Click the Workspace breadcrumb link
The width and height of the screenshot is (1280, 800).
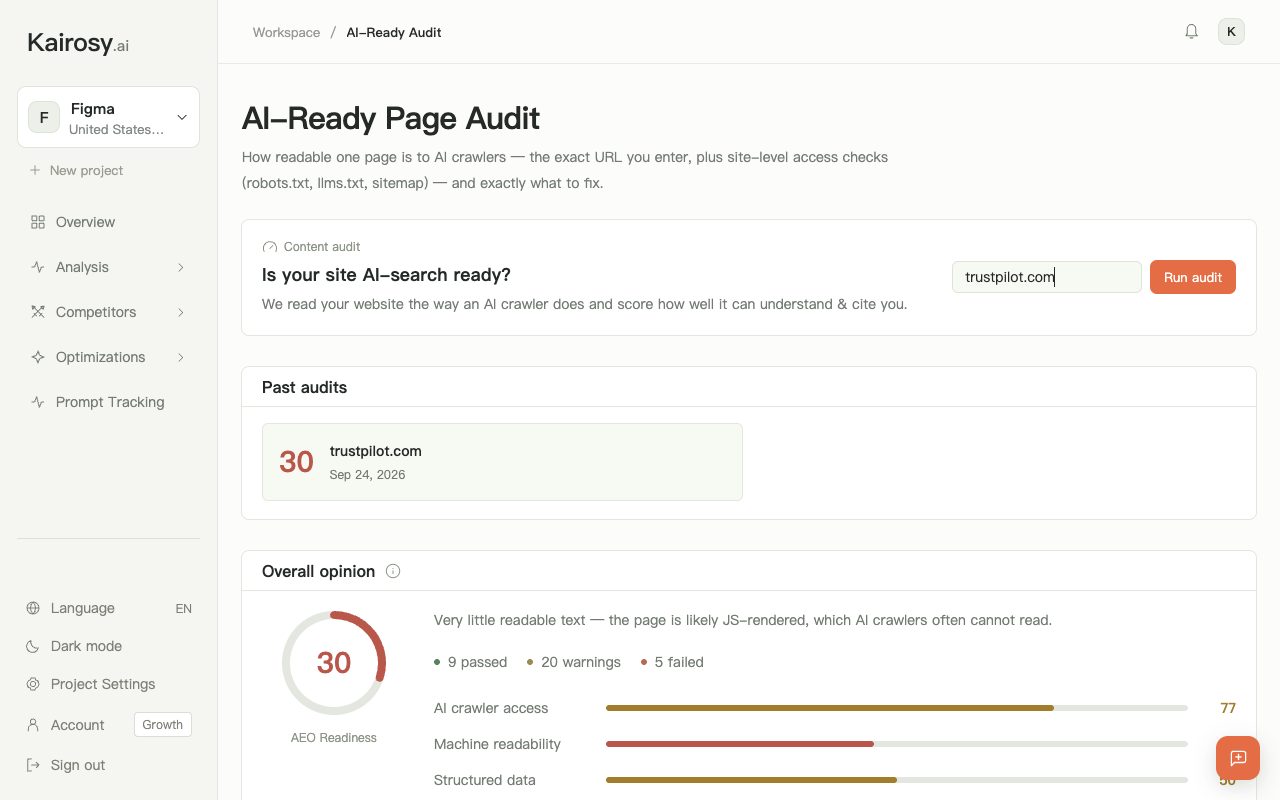tap(286, 32)
